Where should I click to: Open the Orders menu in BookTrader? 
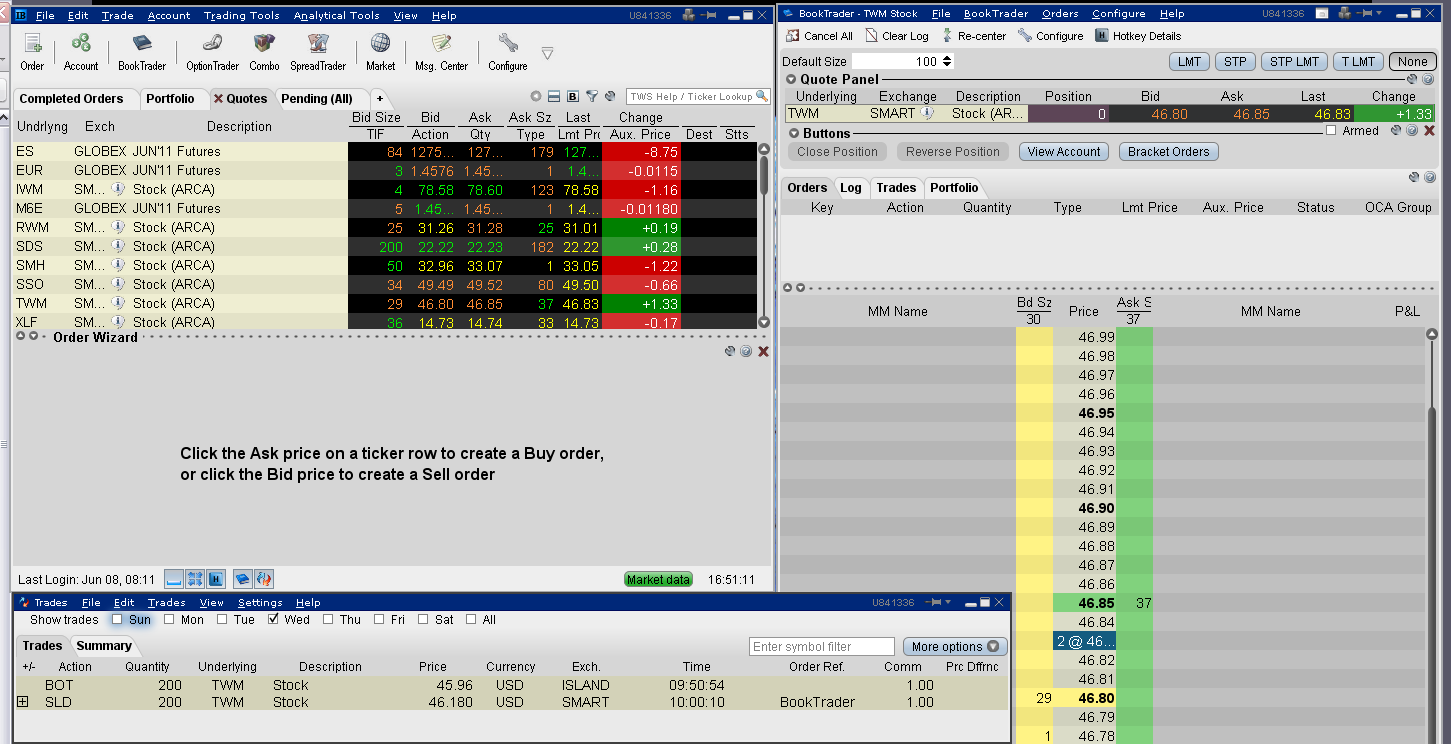pos(1060,13)
